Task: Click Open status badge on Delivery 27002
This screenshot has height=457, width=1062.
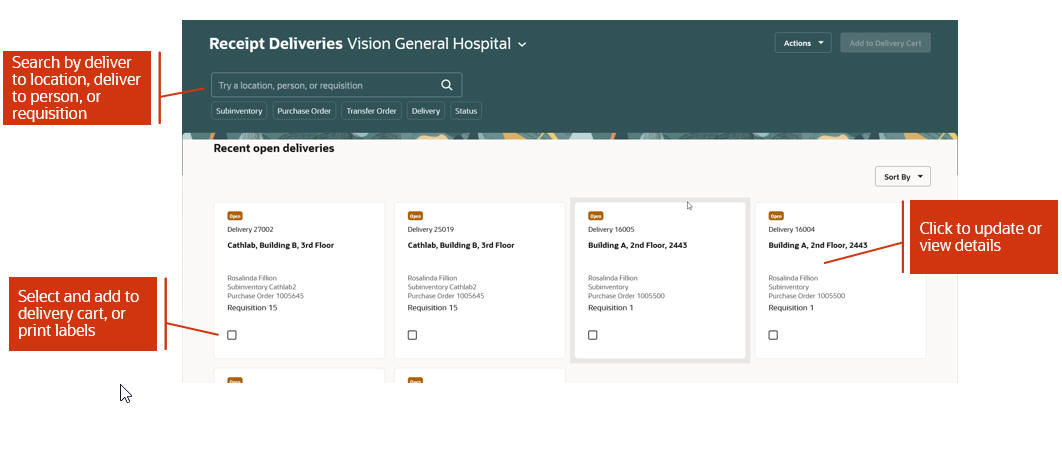Action: pyautogui.click(x=235, y=216)
